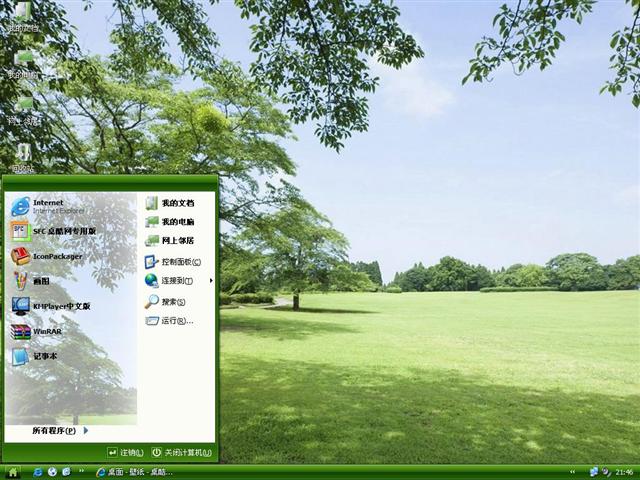Open WinRAR from the Start menu
Image resolution: width=640 pixels, height=480 pixels.
37,331
